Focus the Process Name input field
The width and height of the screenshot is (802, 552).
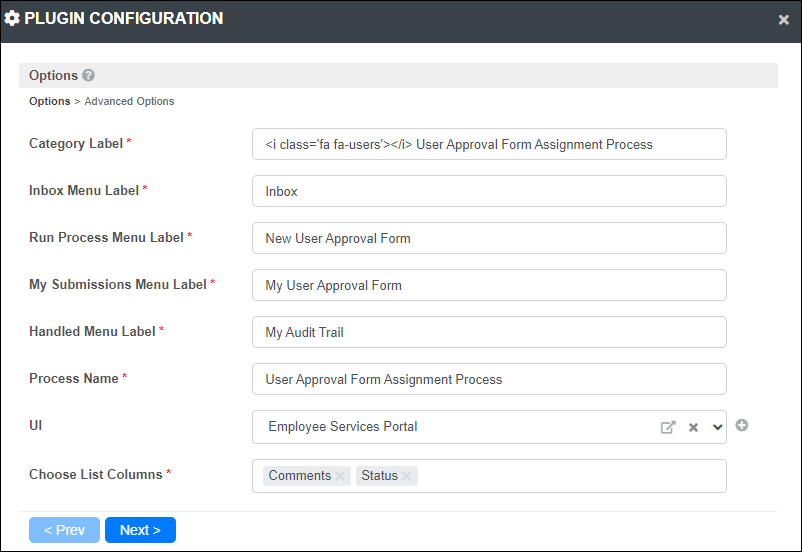click(x=489, y=379)
